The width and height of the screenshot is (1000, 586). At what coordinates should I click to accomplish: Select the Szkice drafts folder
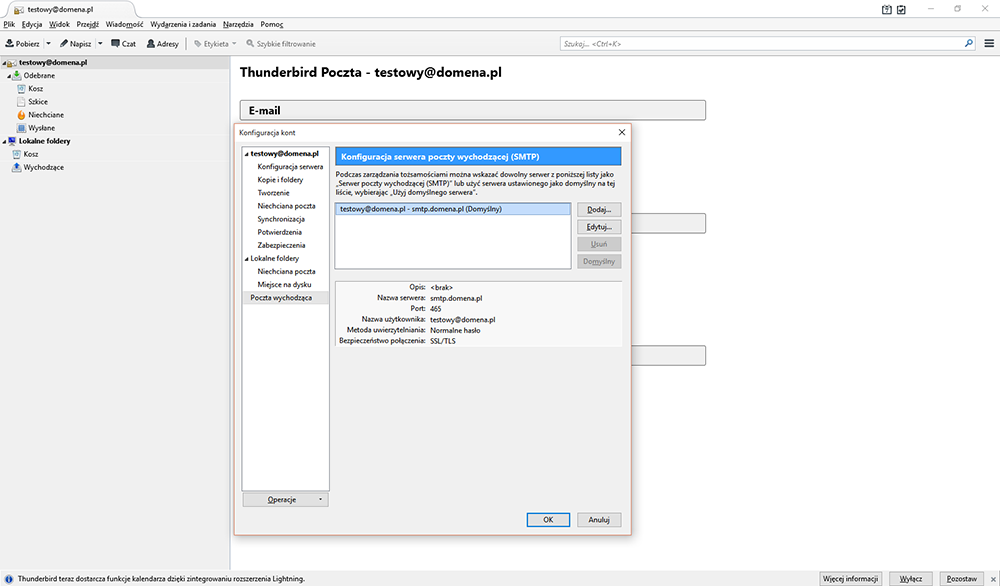click(x=38, y=101)
